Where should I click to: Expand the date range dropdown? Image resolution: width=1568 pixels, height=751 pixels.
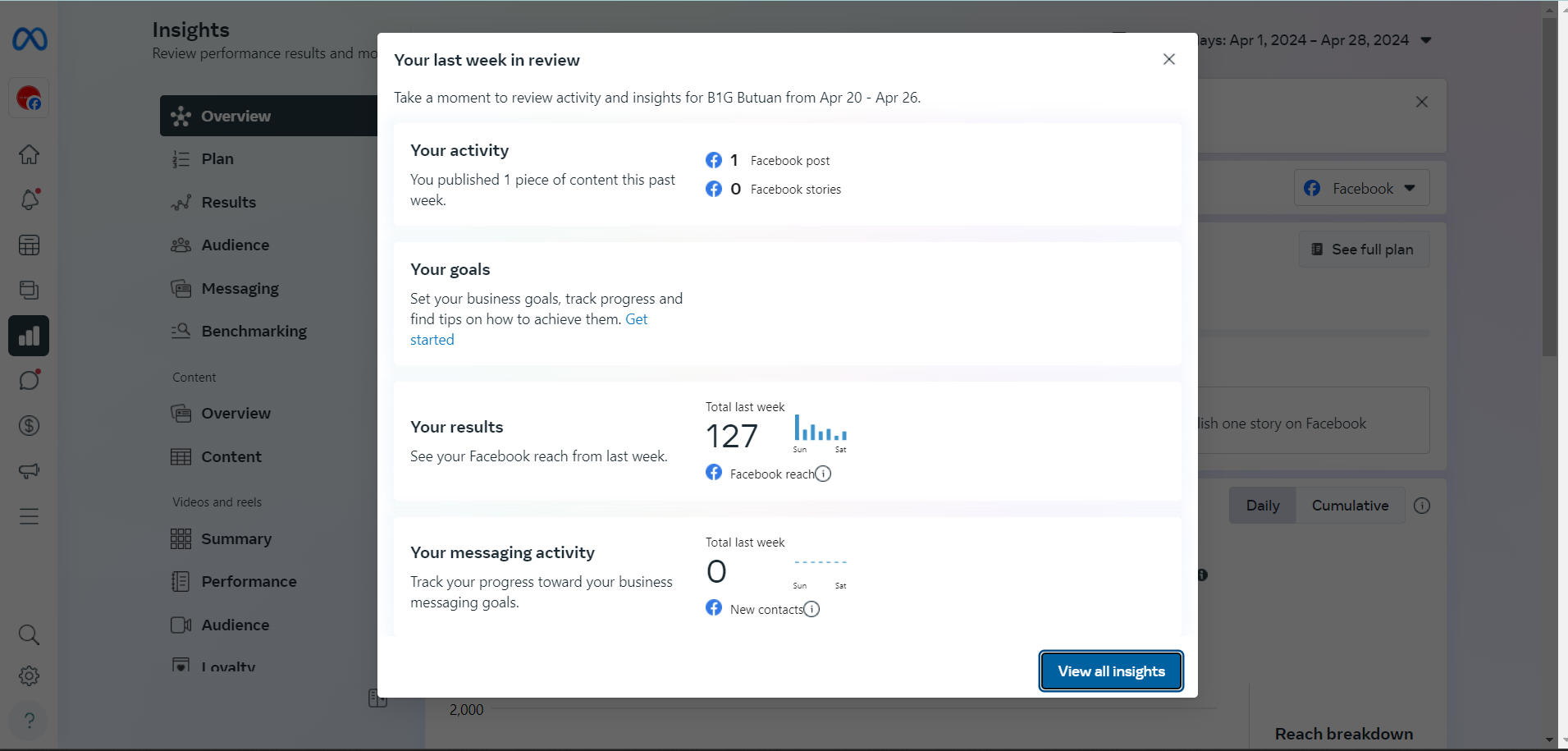(1426, 40)
